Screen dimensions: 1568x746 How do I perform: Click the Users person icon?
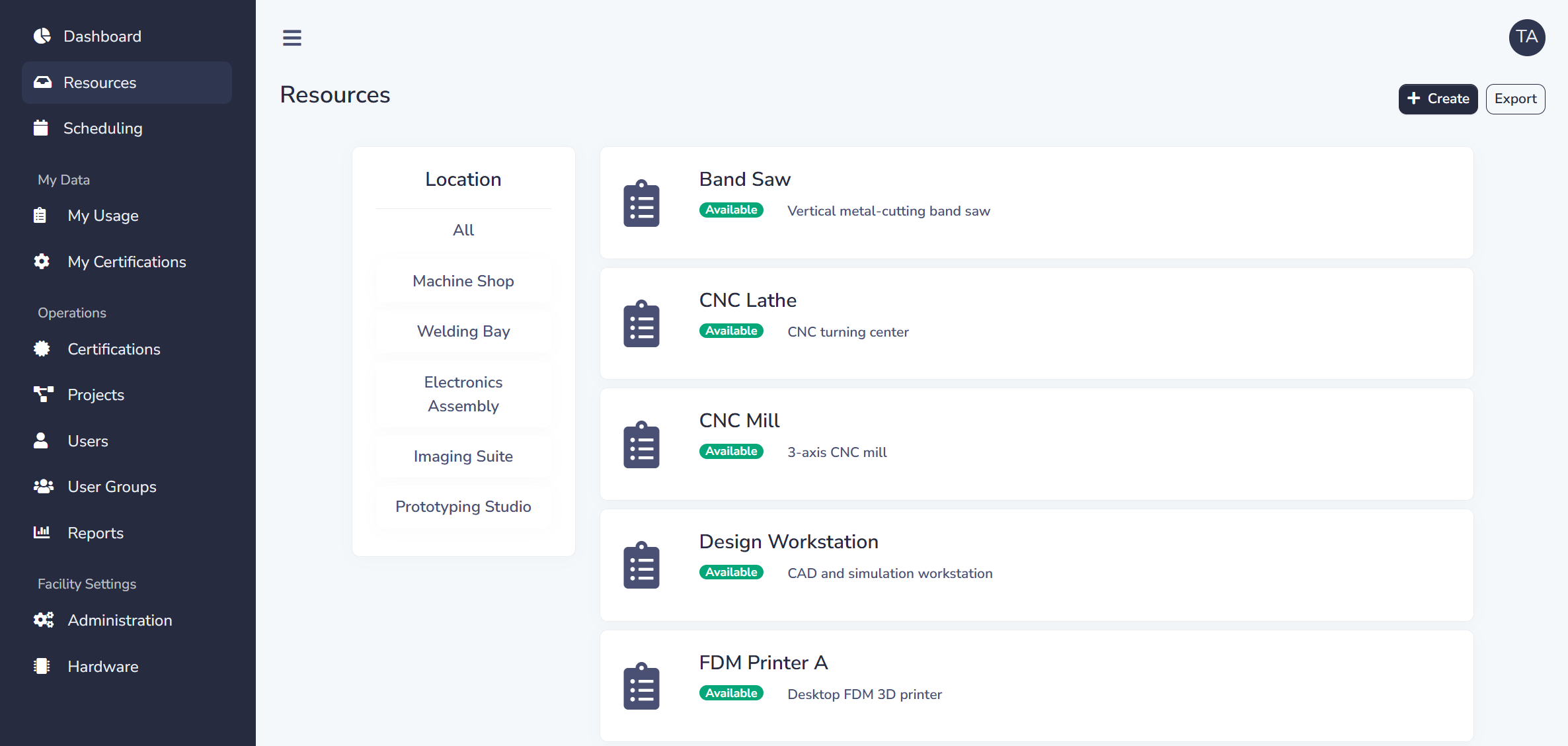(41, 440)
